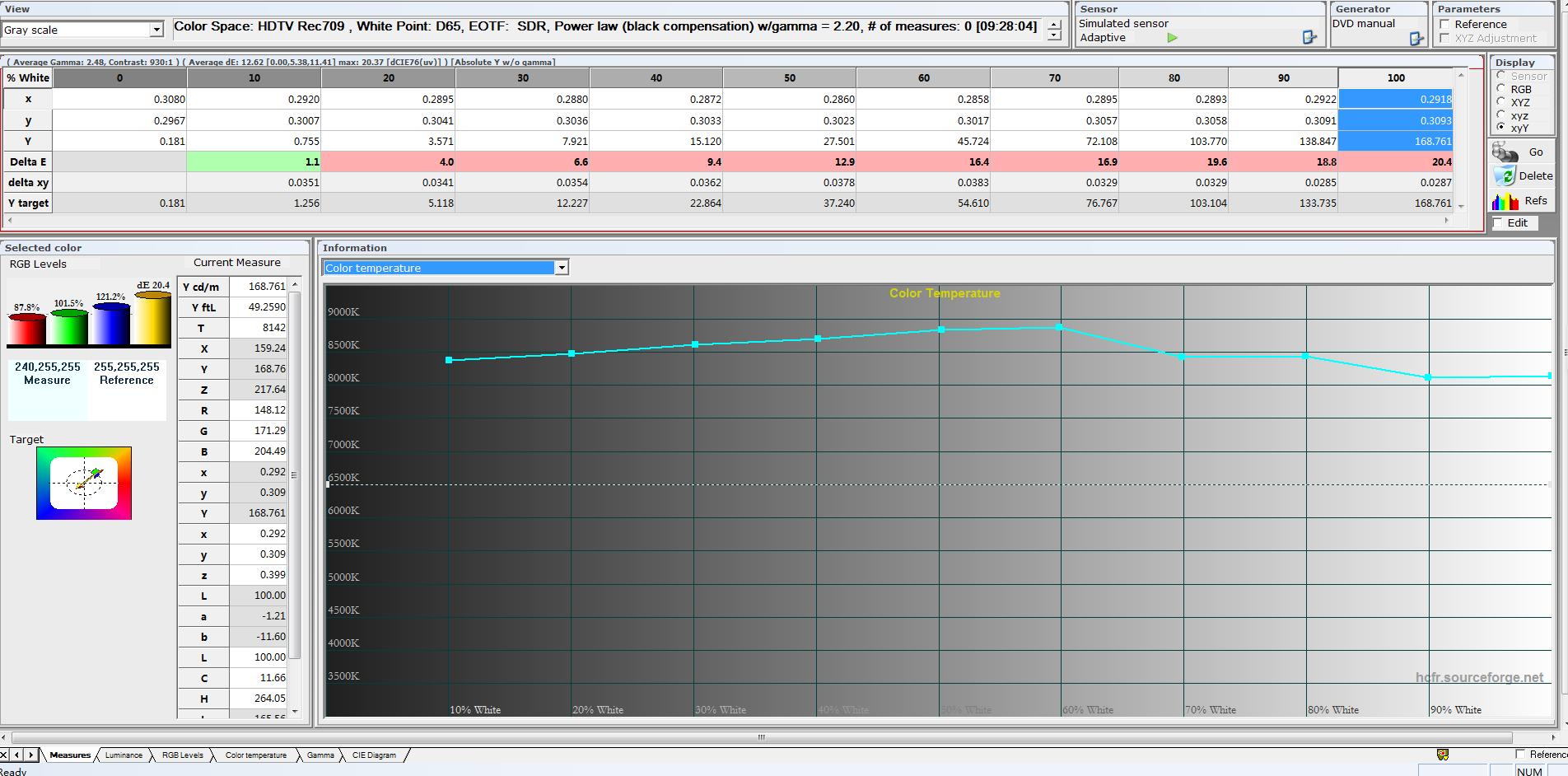Click the Refs spectrum button
The height and width of the screenshot is (776, 1568).
point(1520,201)
